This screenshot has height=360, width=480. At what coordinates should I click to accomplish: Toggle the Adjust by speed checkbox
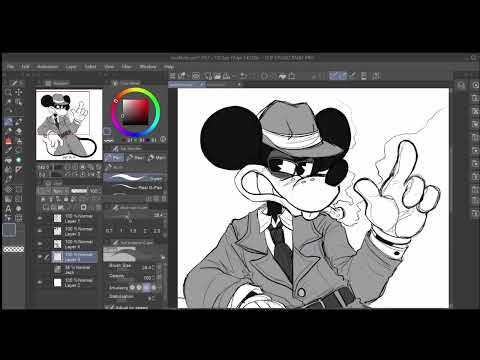click(112, 307)
